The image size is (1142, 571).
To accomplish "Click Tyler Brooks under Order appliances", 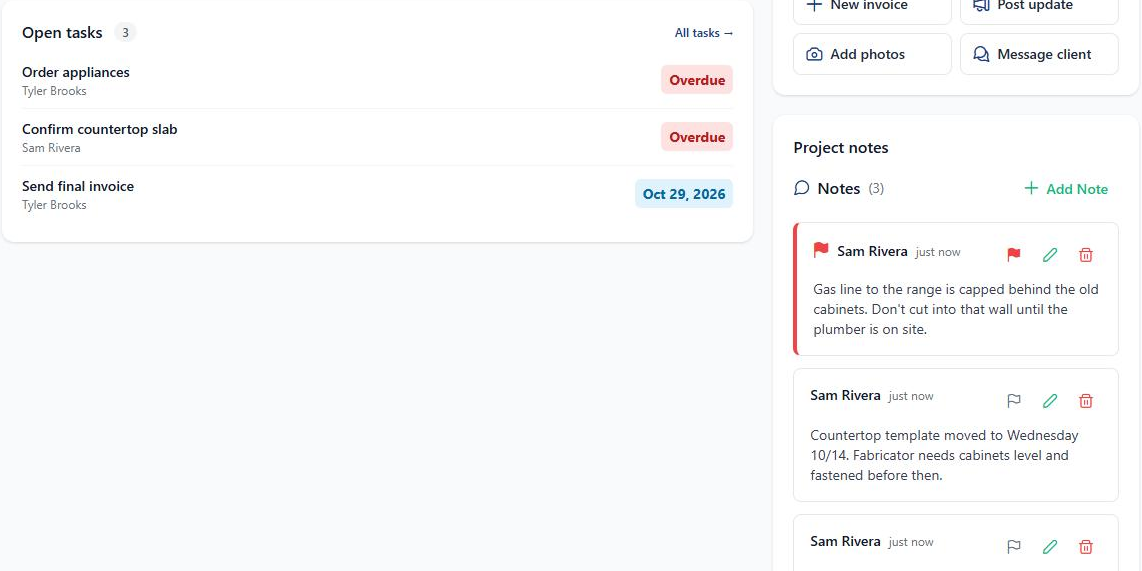I will point(54,91).
